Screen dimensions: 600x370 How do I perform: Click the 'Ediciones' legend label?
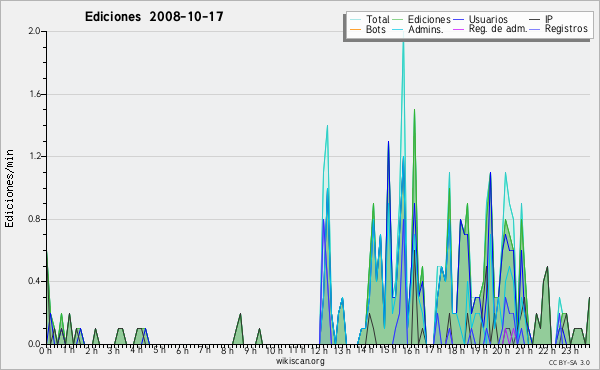[x=429, y=19]
